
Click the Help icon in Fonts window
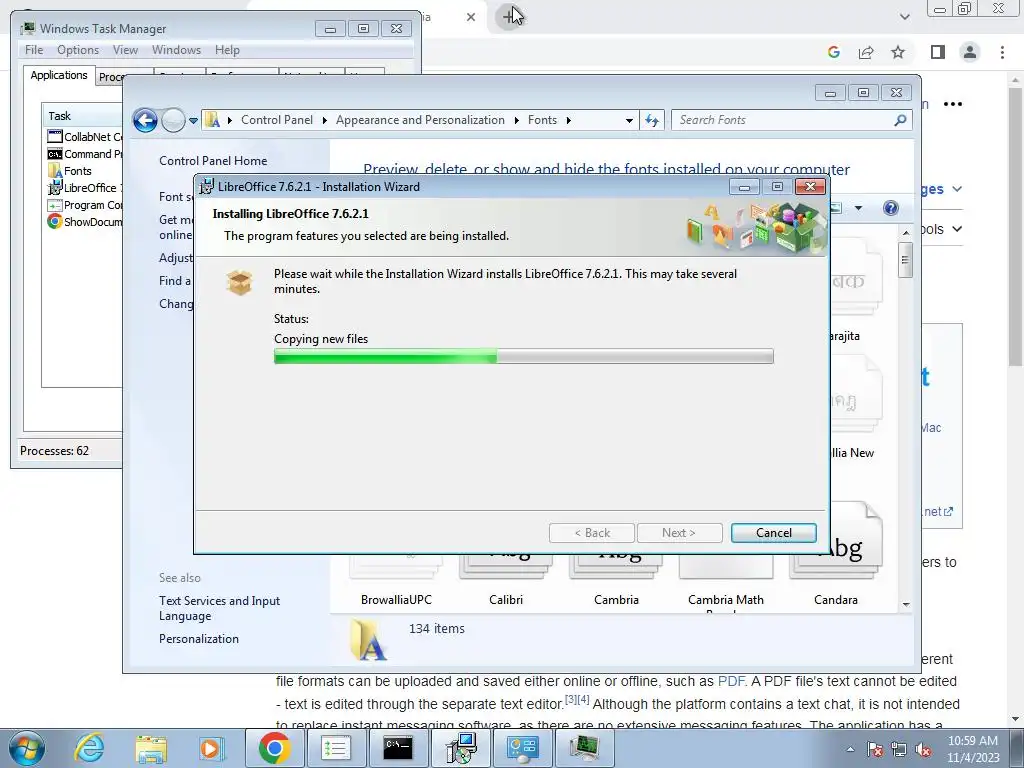click(x=891, y=208)
